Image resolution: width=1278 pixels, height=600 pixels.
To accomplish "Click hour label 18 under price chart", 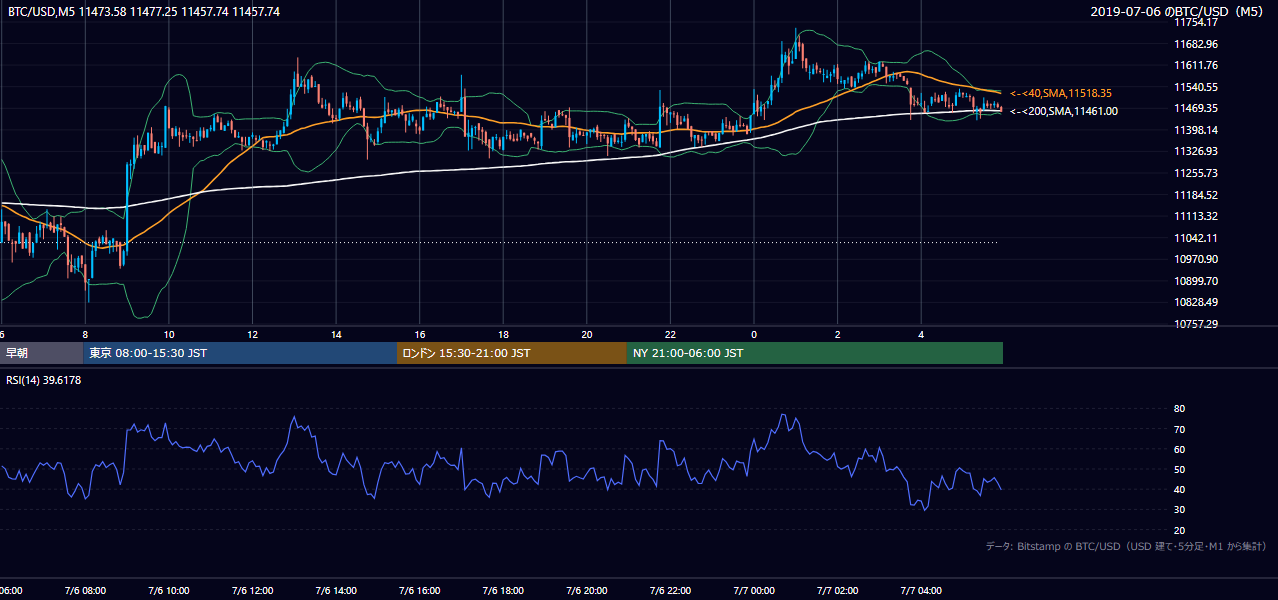I will pyautogui.click(x=504, y=334).
